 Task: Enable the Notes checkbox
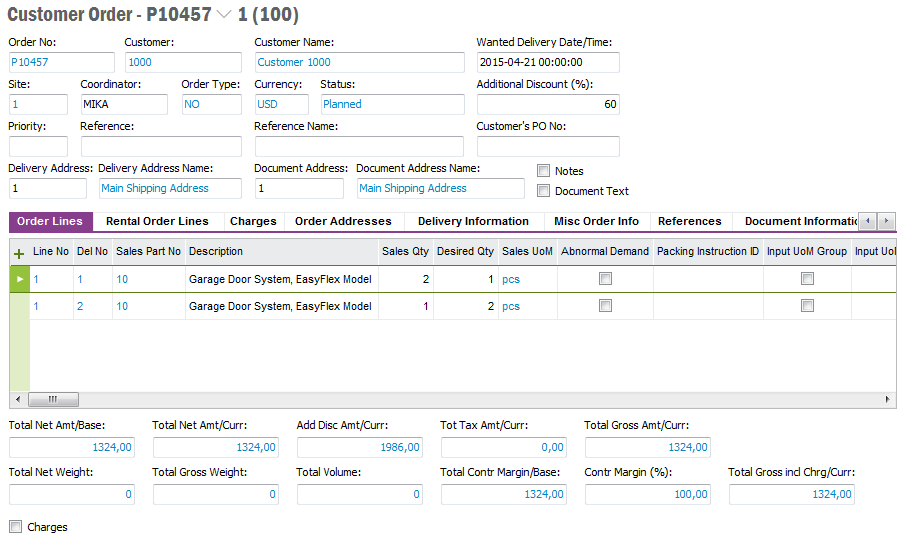(x=544, y=171)
